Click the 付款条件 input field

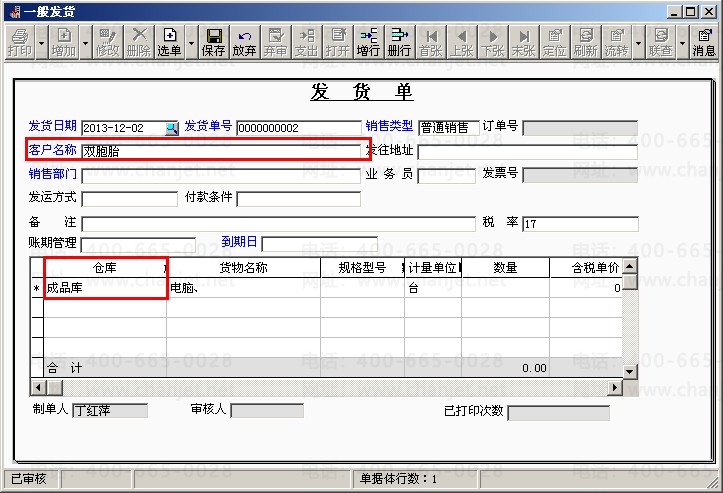(x=298, y=199)
